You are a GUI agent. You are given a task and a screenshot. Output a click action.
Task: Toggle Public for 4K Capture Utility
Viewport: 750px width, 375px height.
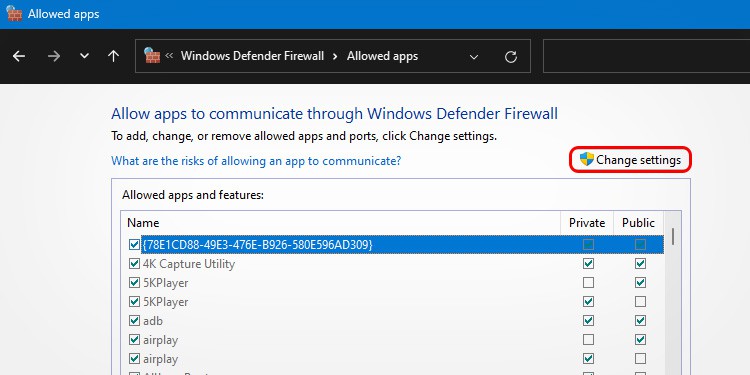[640, 264]
